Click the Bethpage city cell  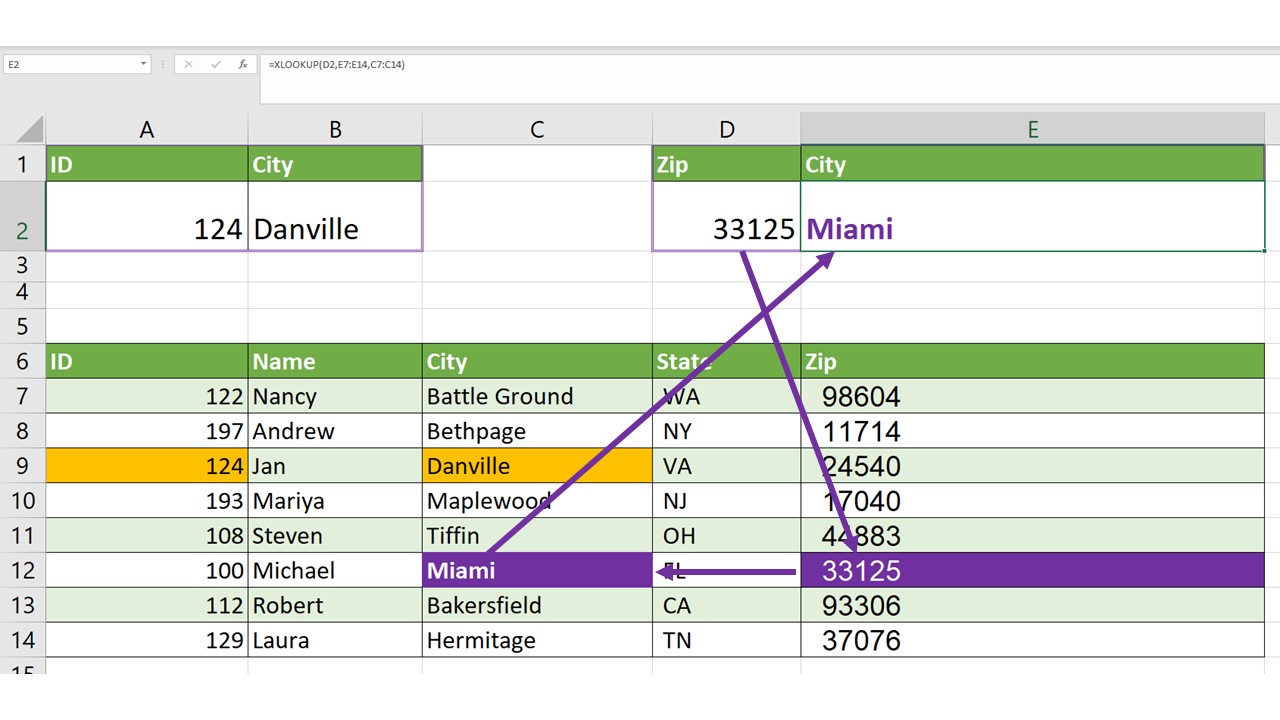click(x=537, y=431)
